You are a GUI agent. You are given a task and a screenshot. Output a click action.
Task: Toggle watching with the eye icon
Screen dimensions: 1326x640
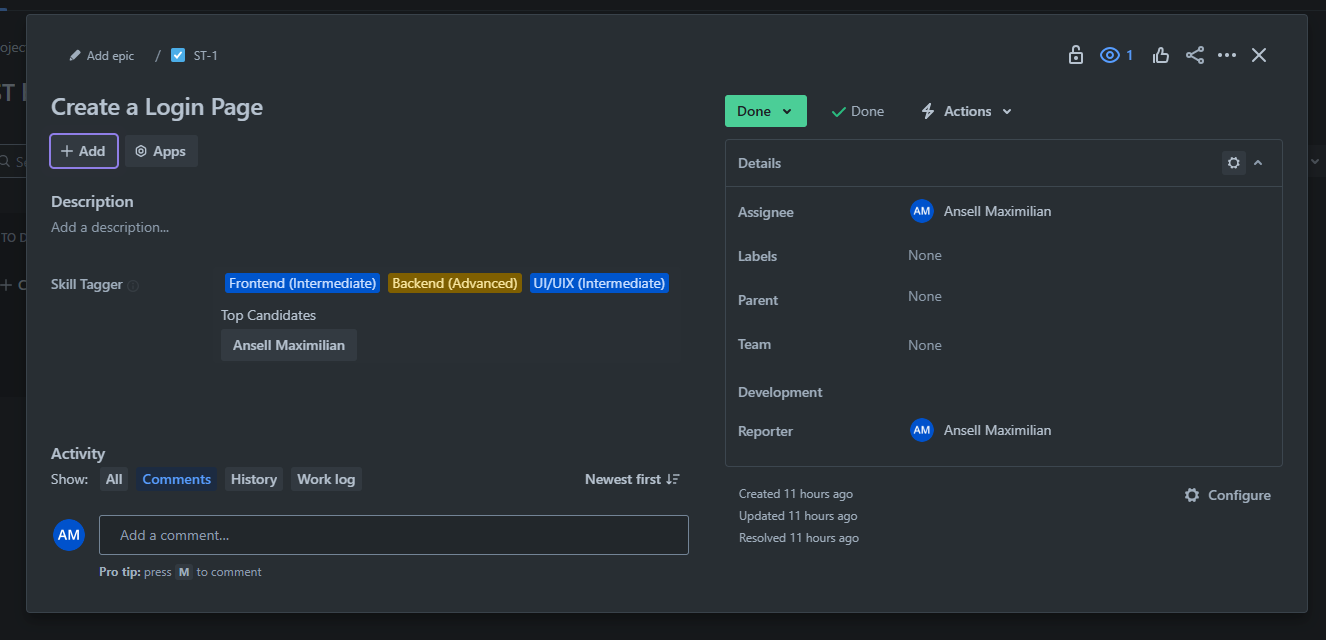point(1109,55)
